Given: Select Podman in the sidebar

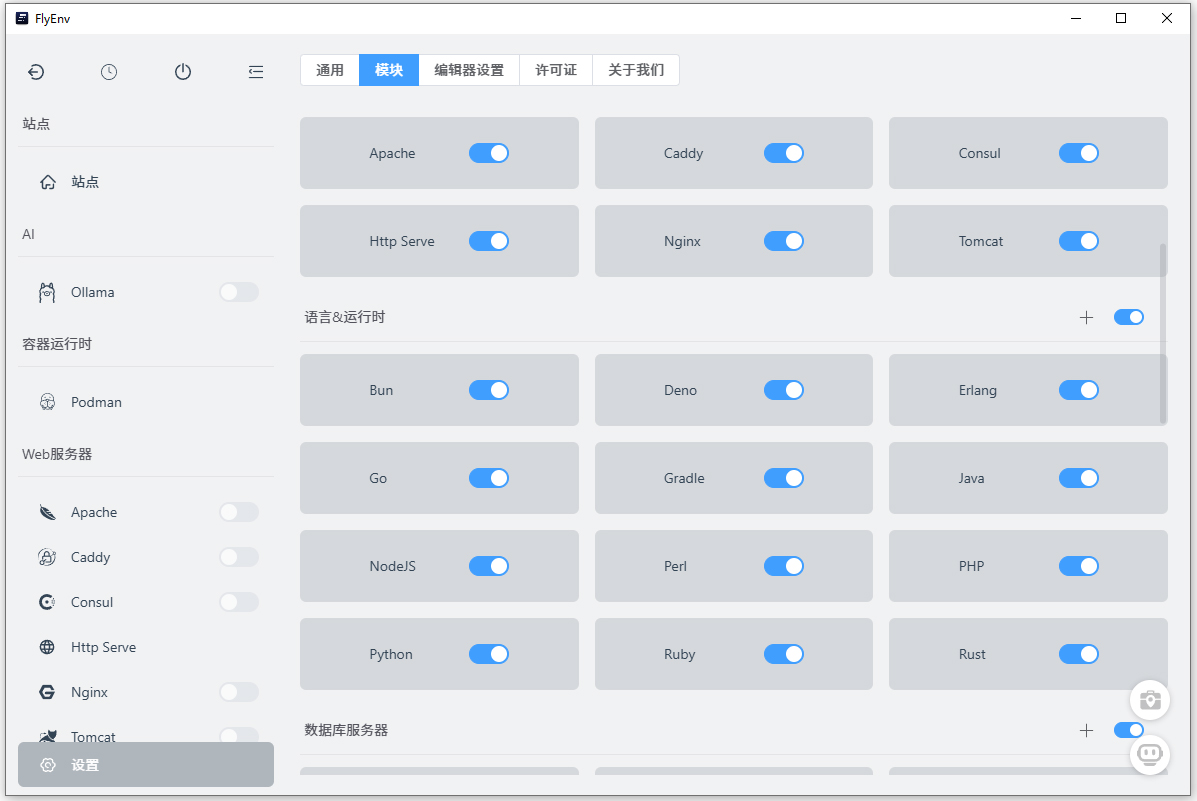Looking at the screenshot, I should 96,401.
